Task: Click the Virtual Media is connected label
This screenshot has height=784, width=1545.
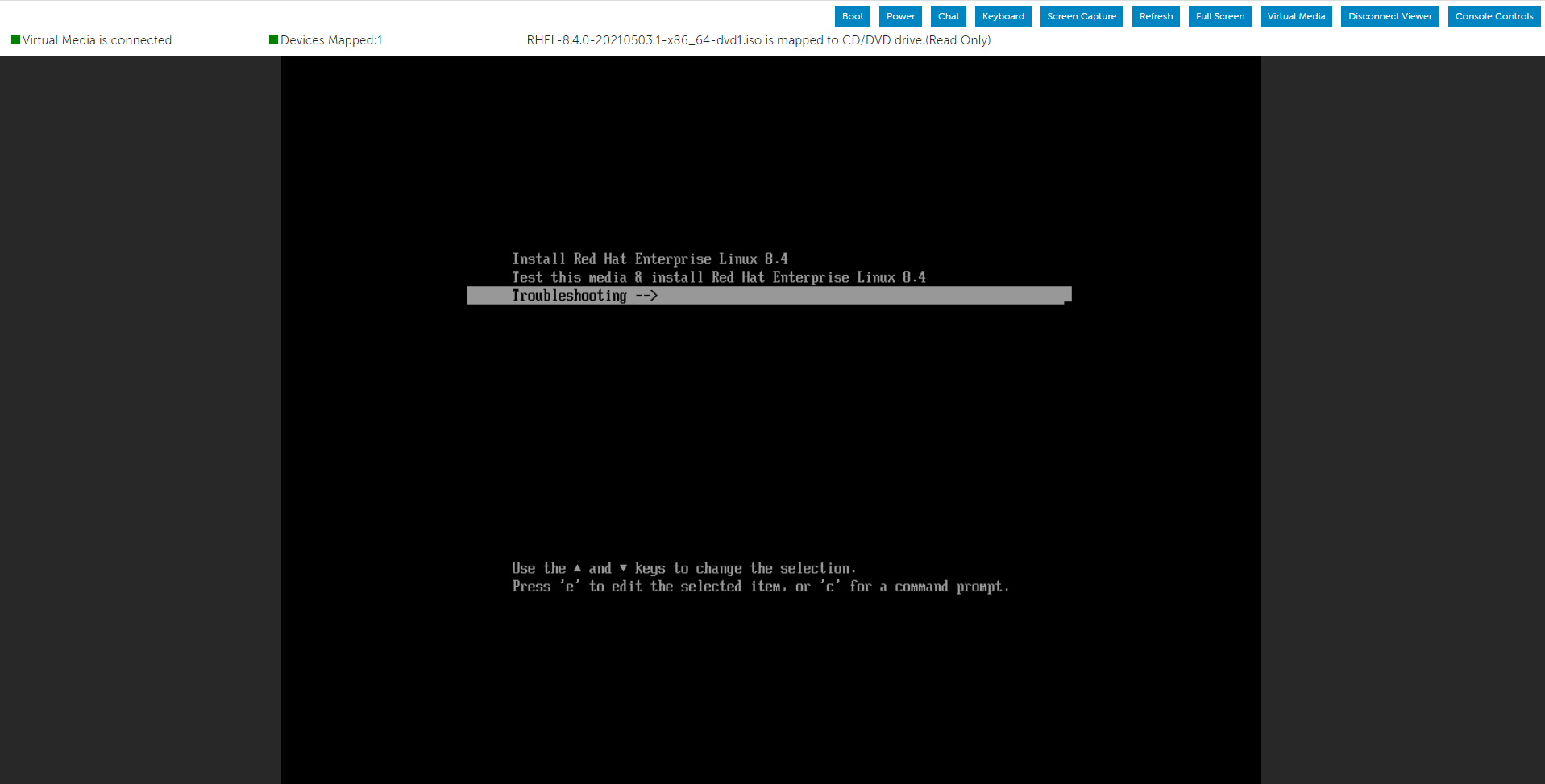Action: (x=97, y=39)
